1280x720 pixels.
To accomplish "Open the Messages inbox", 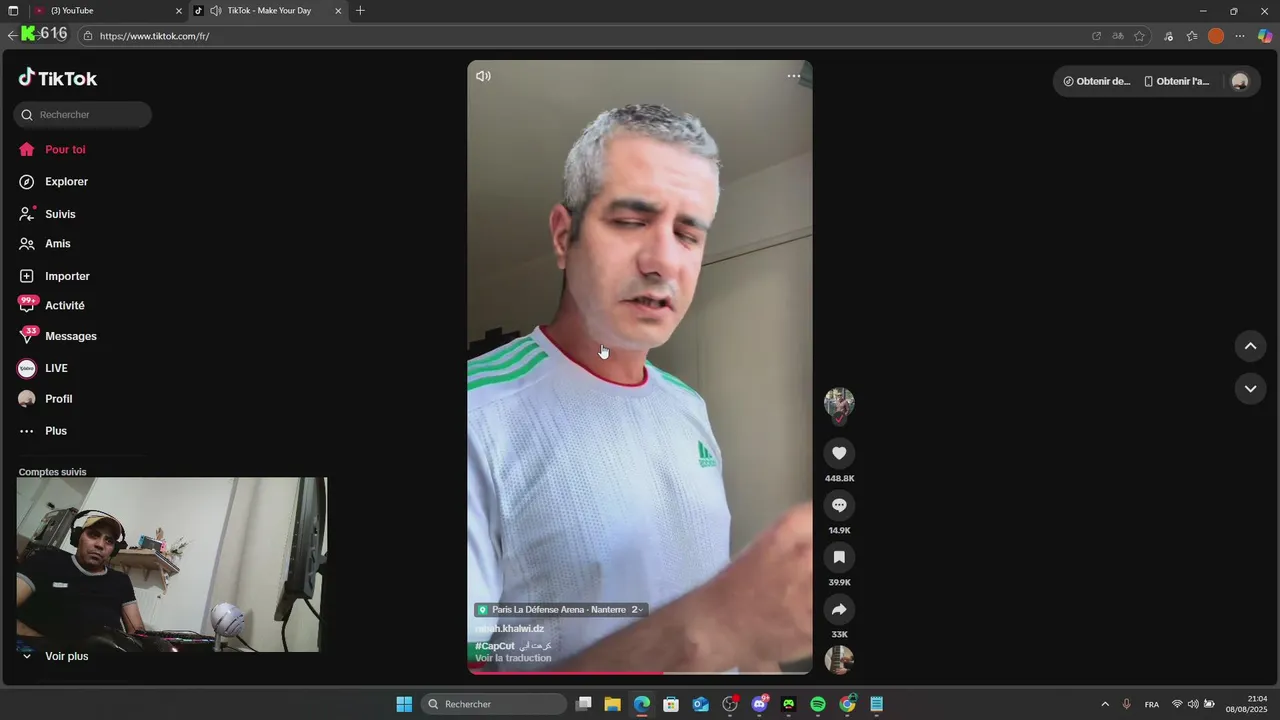I will pyautogui.click(x=58, y=336).
